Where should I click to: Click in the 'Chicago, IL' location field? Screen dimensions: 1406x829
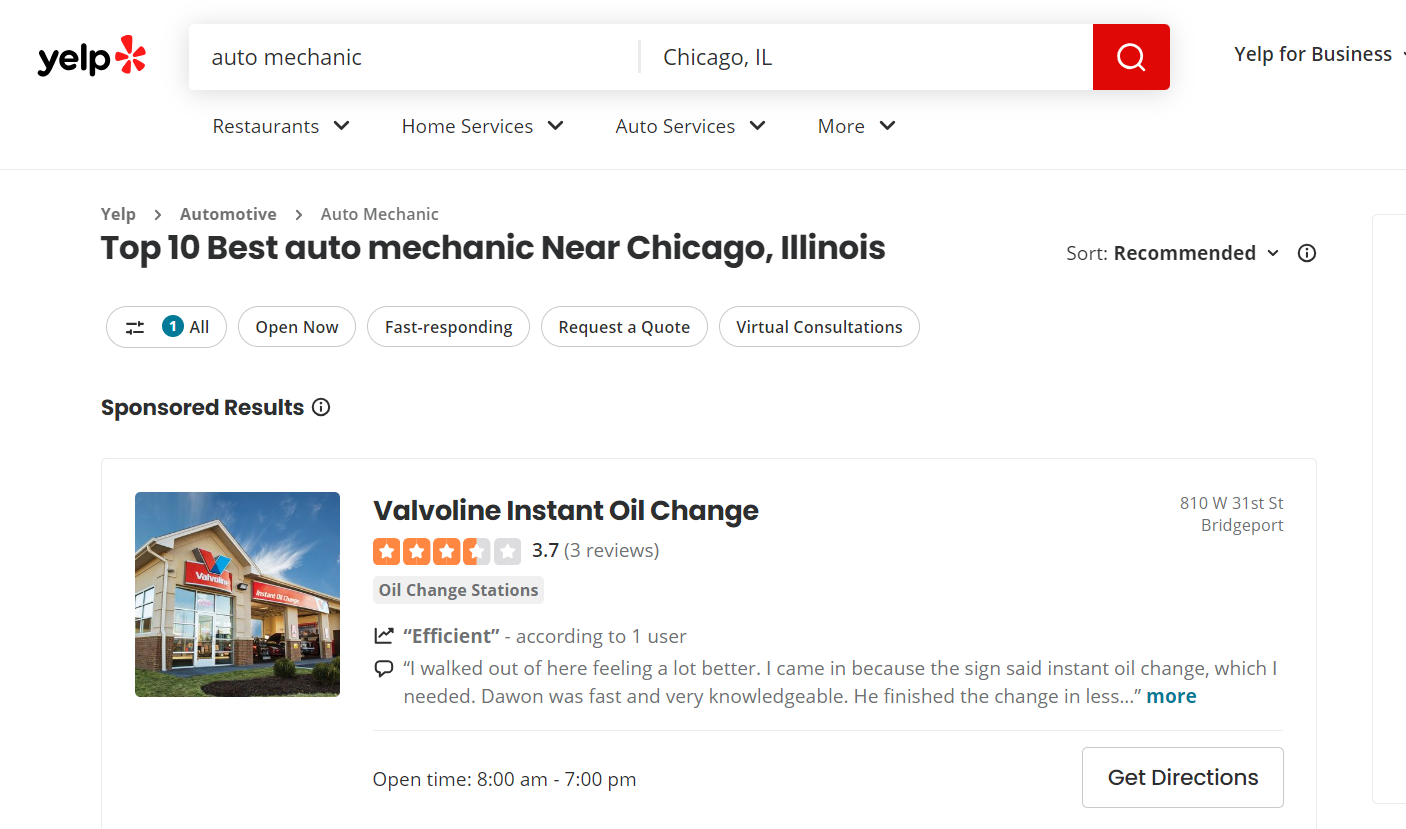[867, 57]
